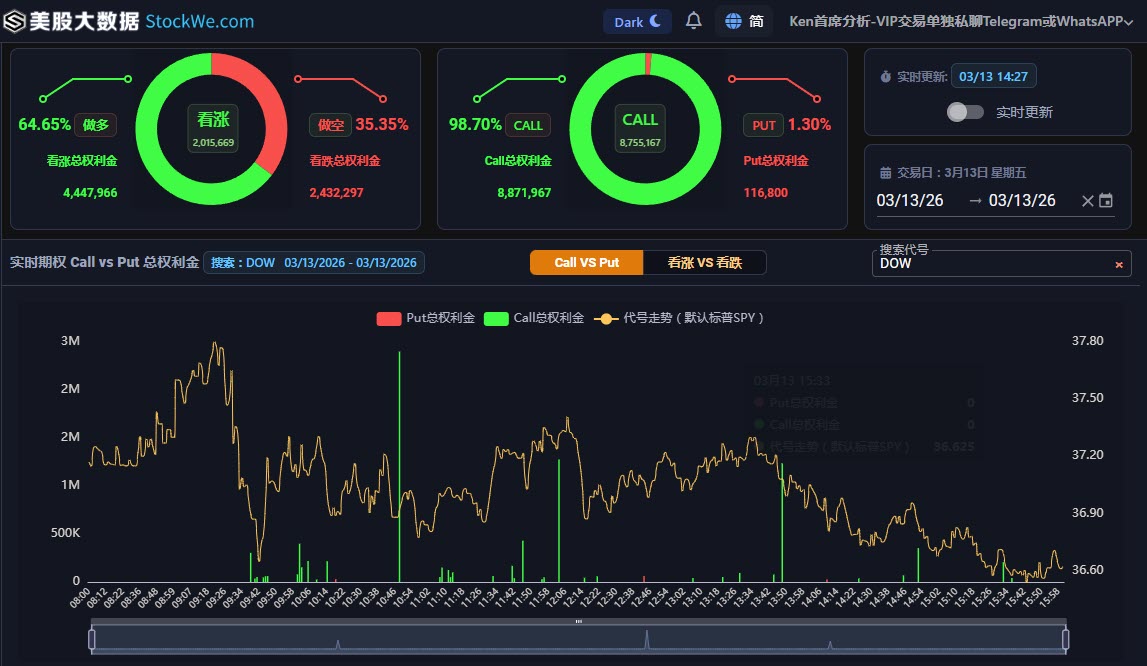Open the calendar date picker icon

tap(1106, 200)
